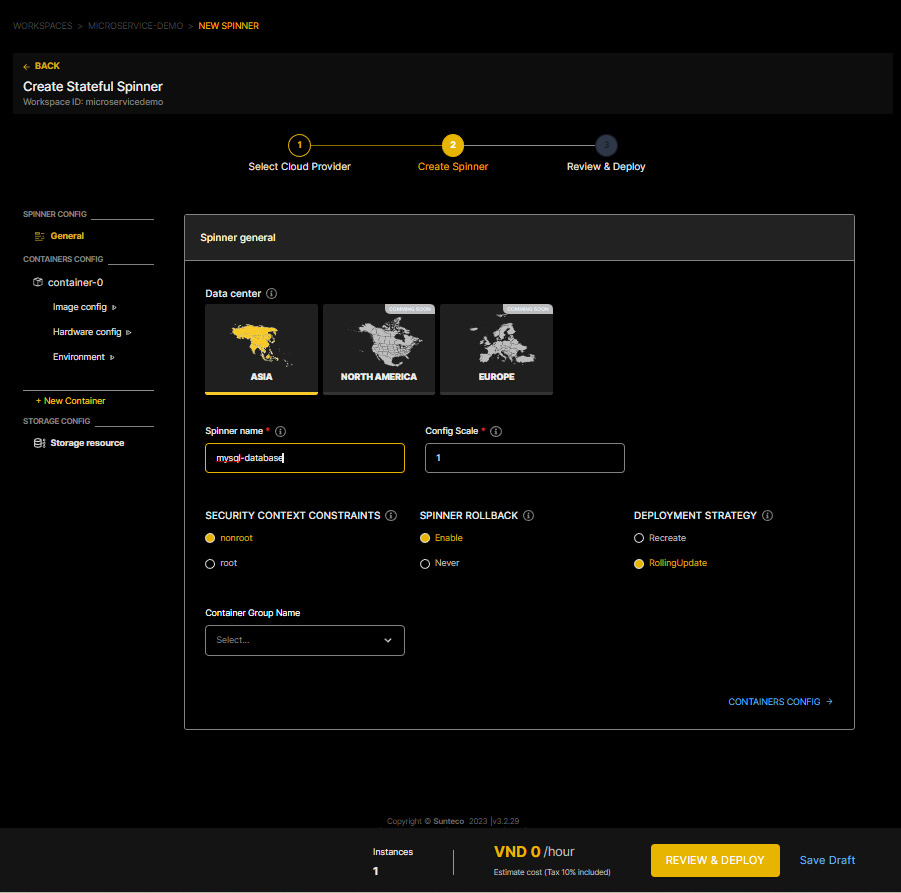901x893 pixels.
Task: Click into the Config Scale input field
Action: (x=525, y=458)
